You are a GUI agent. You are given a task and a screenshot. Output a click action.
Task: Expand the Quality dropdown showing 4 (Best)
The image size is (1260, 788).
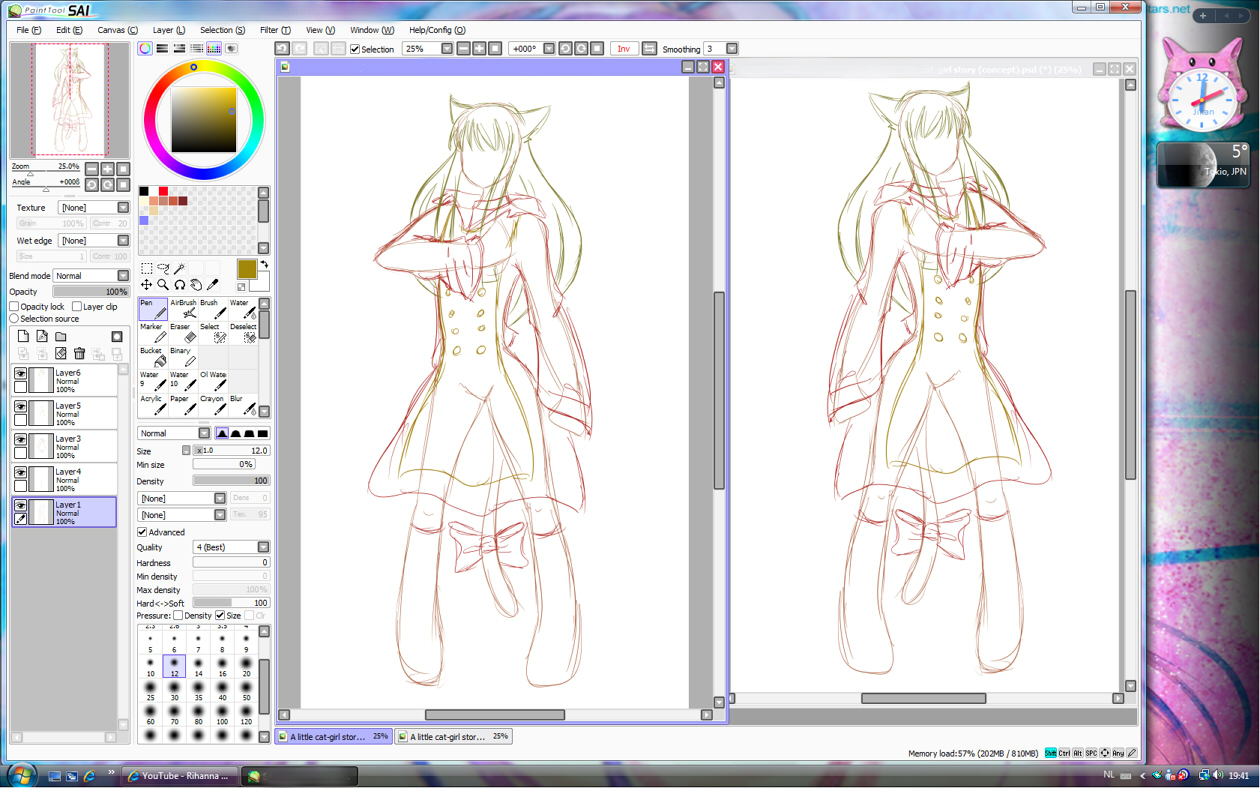(x=263, y=547)
